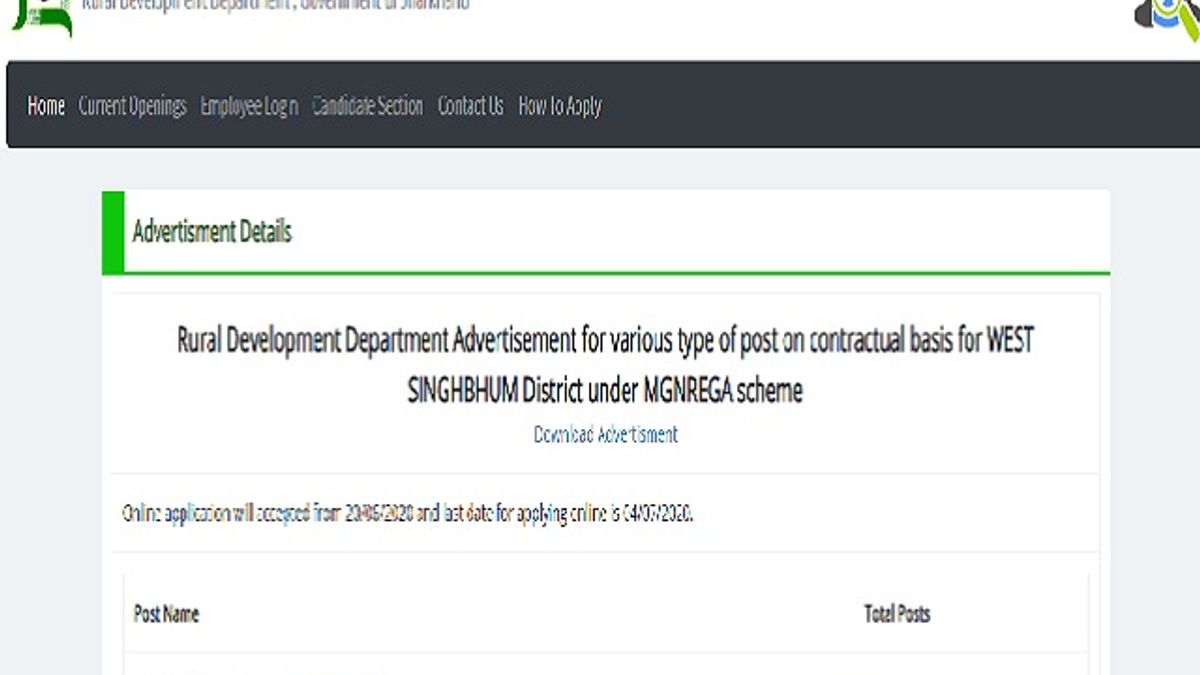Click the Post Name column header
The height and width of the screenshot is (675, 1200).
point(166,614)
